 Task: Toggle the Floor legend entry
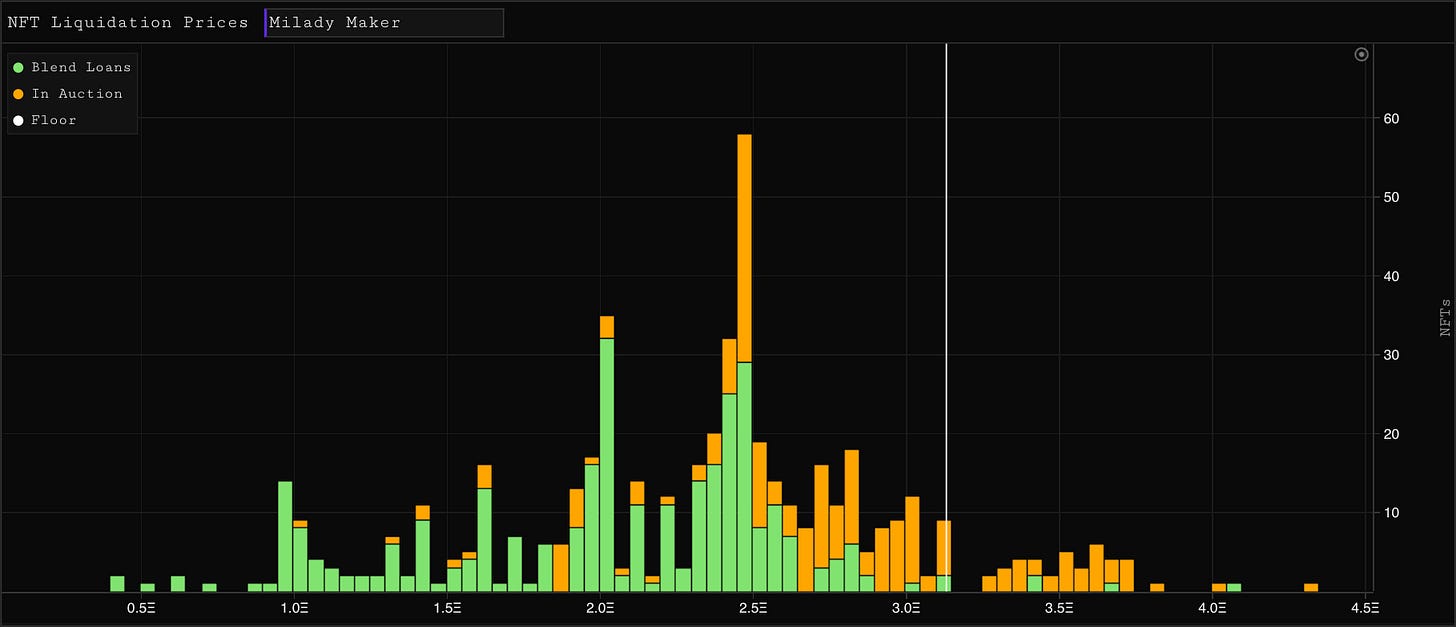pyautogui.click(x=44, y=120)
